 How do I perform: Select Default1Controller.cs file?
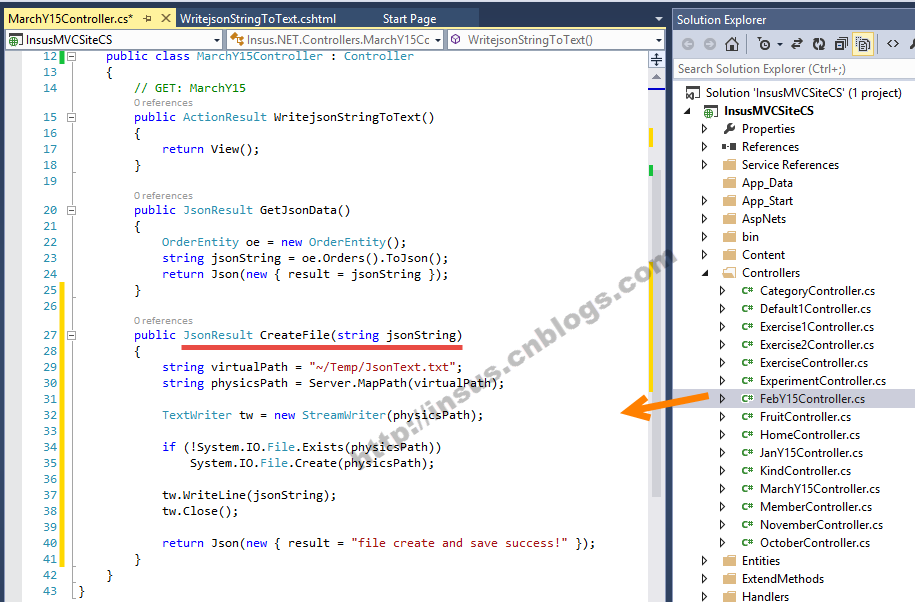click(x=815, y=309)
